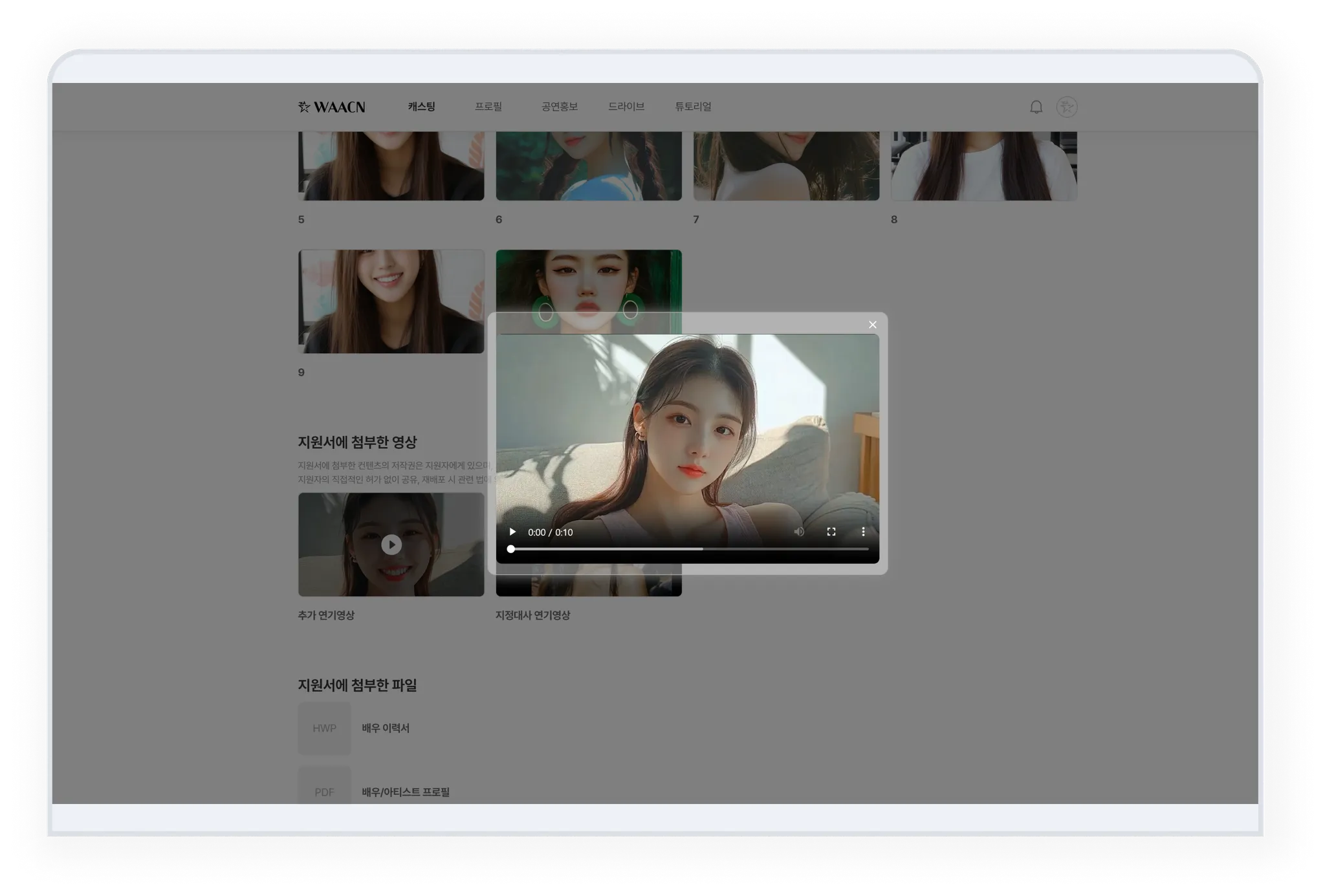Open the video player's three-dot options menu
The height and width of the screenshot is (896, 1325).
[863, 532]
